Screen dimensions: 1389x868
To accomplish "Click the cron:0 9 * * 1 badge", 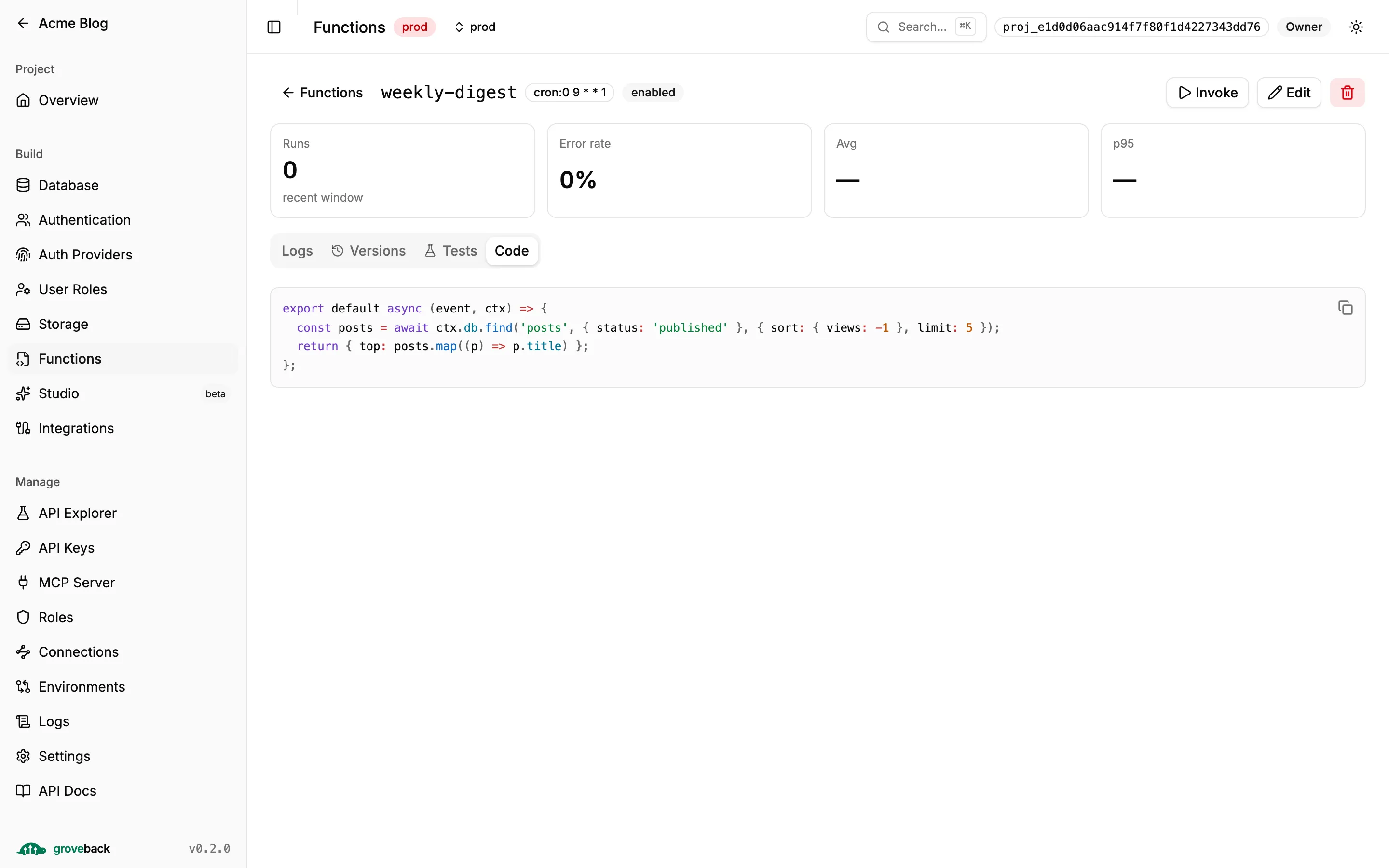I will (x=570, y=93).
